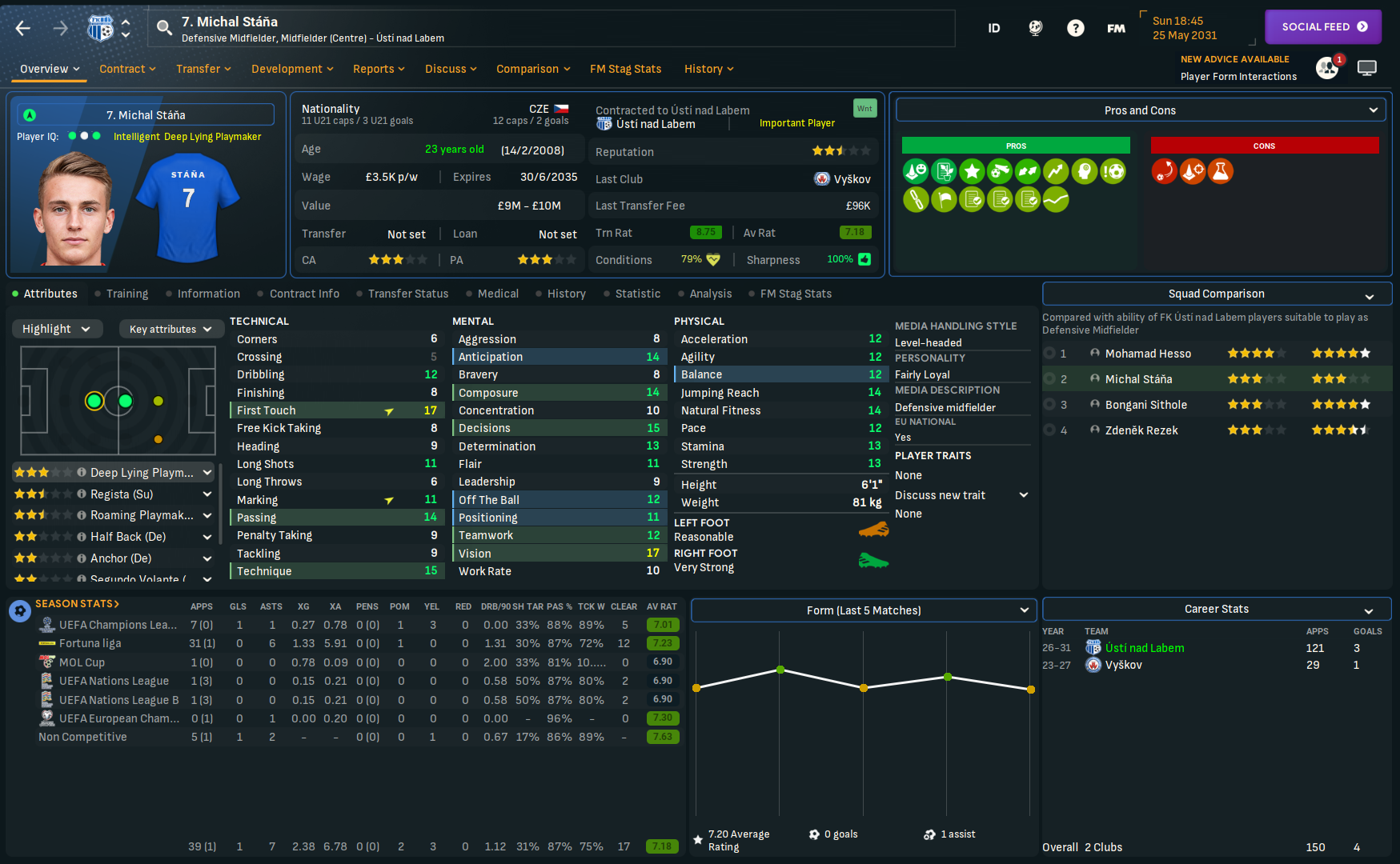This screenshot has height=864, width=1400.
Task: Select the orange lower midfield position dot
Action: coord(158,439)
